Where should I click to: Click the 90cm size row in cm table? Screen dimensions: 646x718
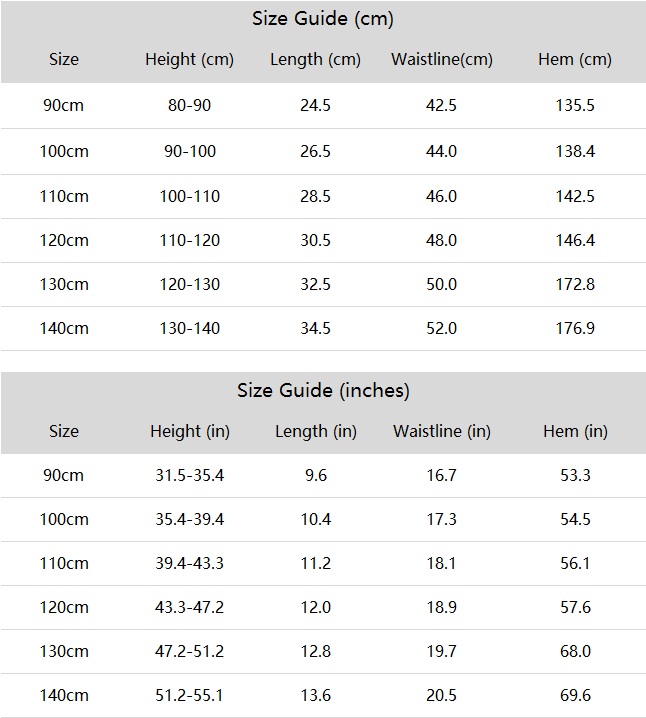click(323, 106)
